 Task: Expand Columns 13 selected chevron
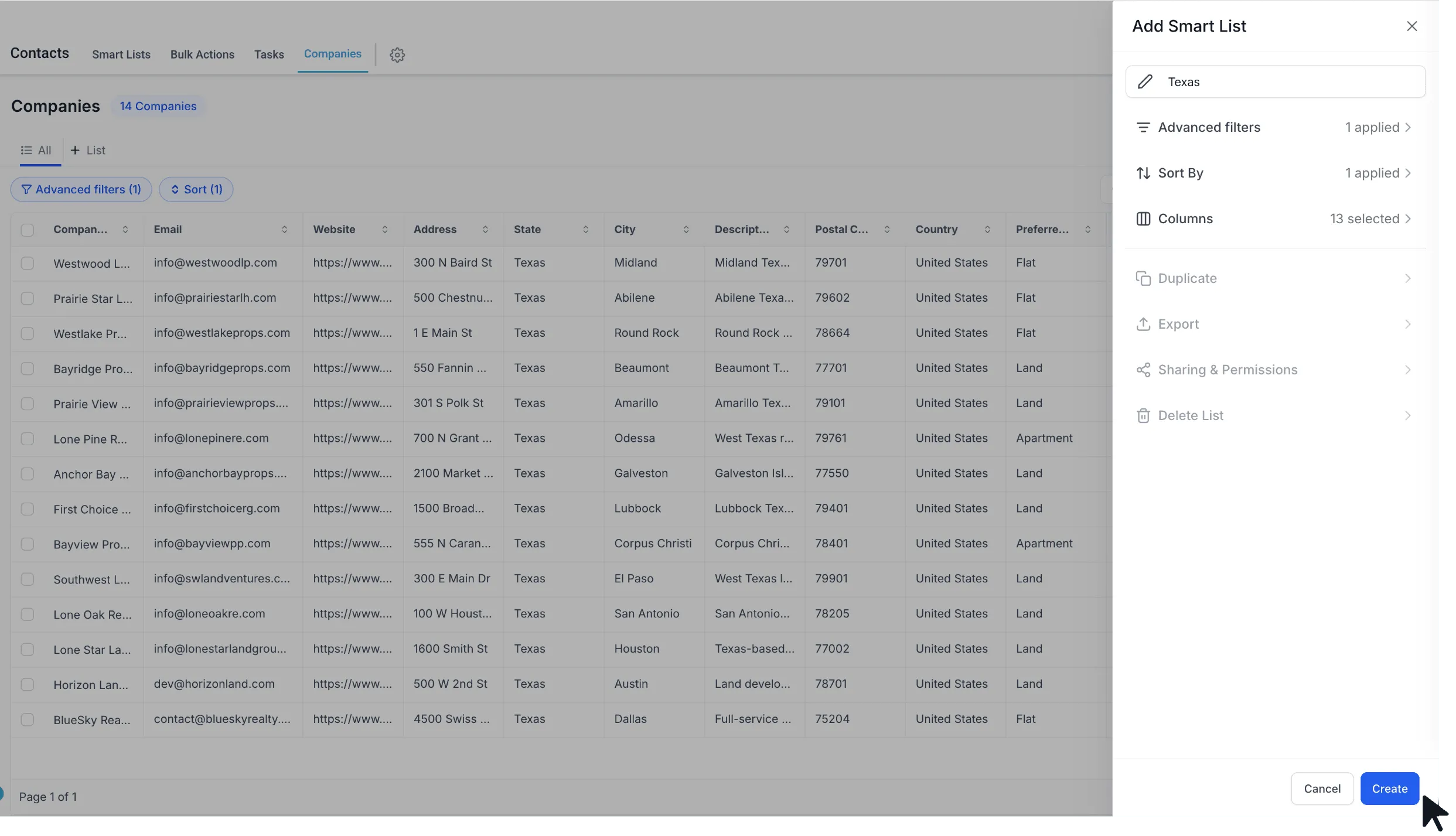click(x=1408, y=219)
